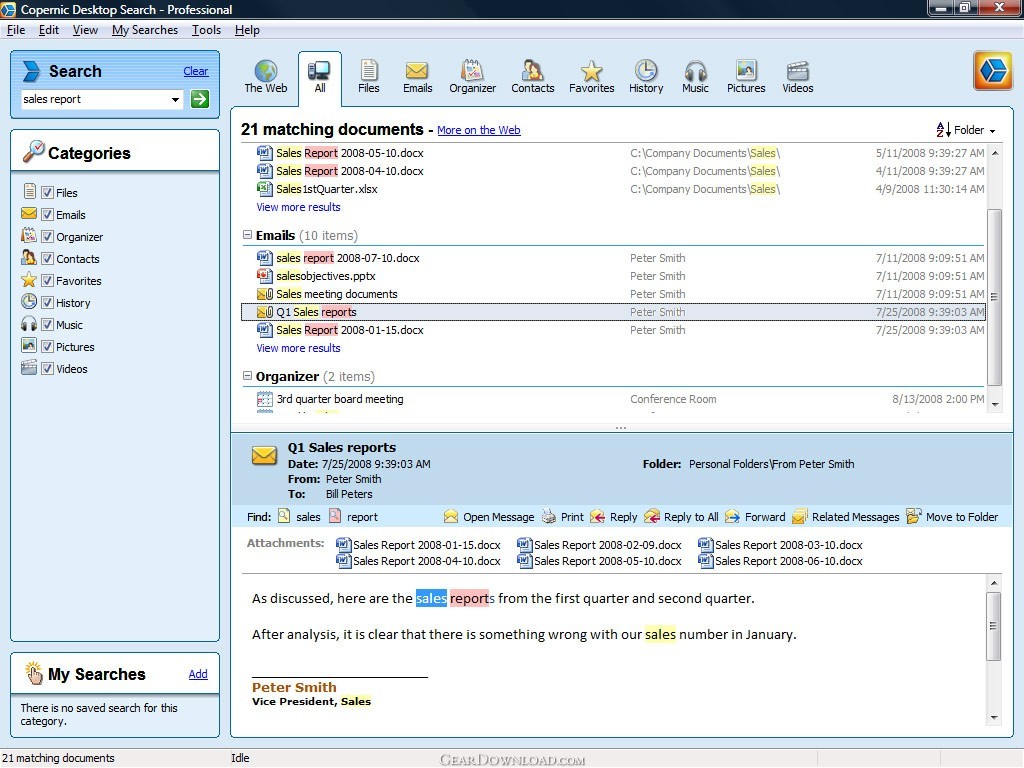Select the Videos toolbar category
The height and width of the screenshot is (768, 1024).
pyautogui.click(x=797, y=77)
